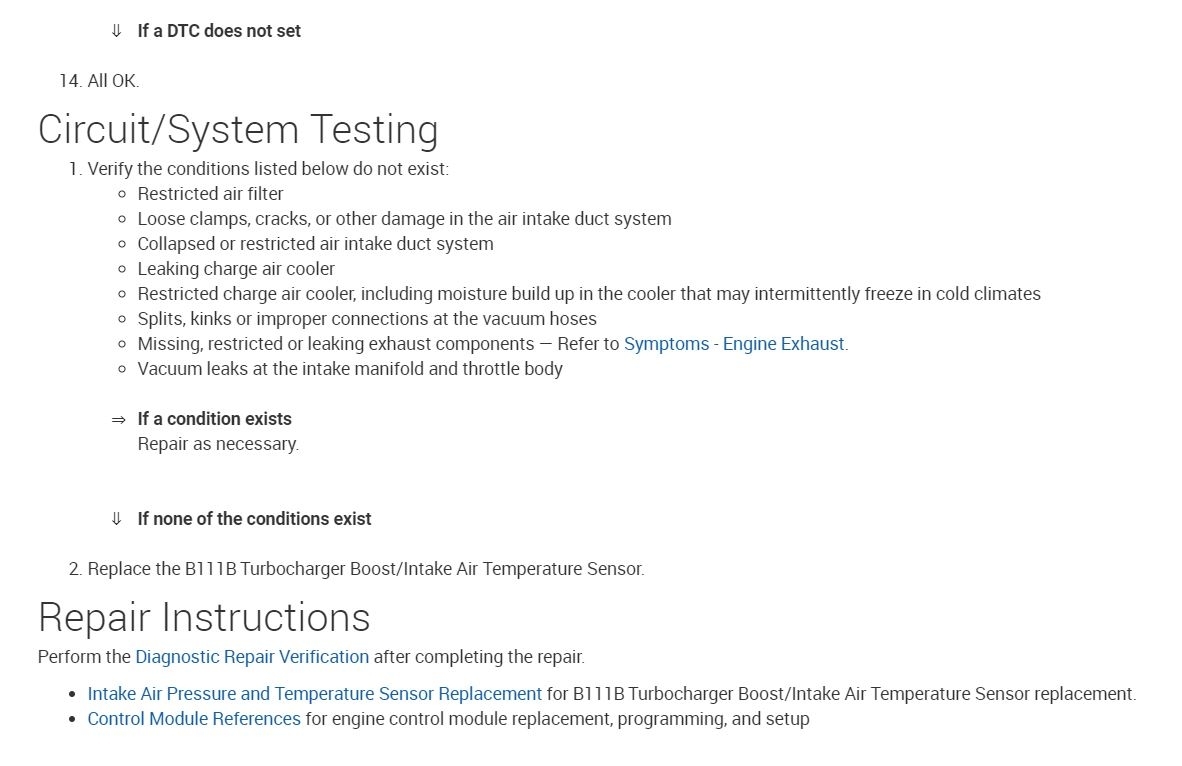Click 'Verify the conditions listed below' step
The width and height of the screenshot is (1182, 766).
tap(268, 169)
